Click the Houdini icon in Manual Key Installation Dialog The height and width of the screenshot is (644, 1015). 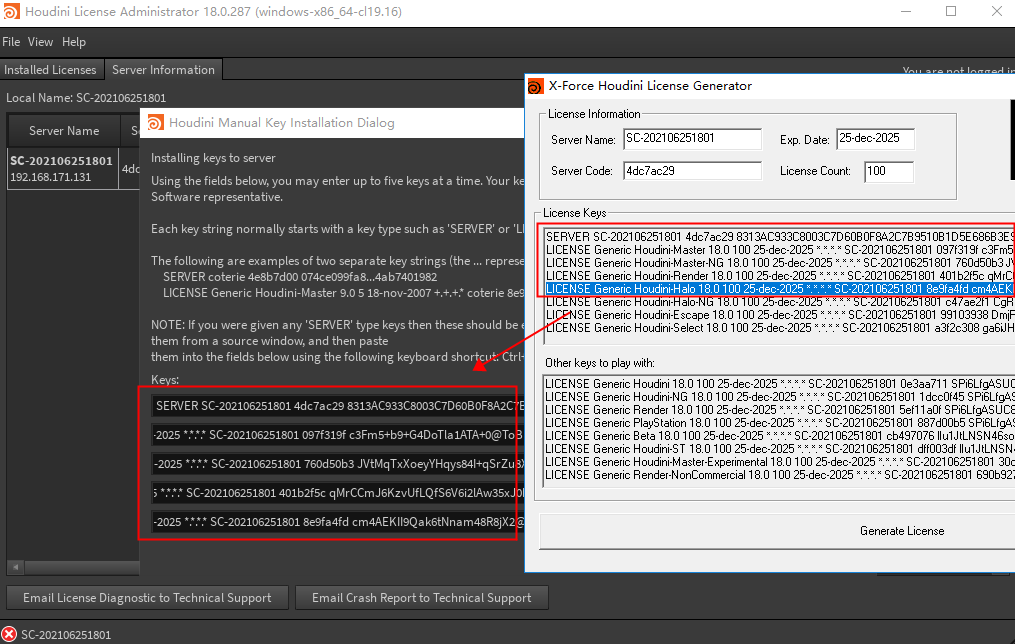click(155, 122)
